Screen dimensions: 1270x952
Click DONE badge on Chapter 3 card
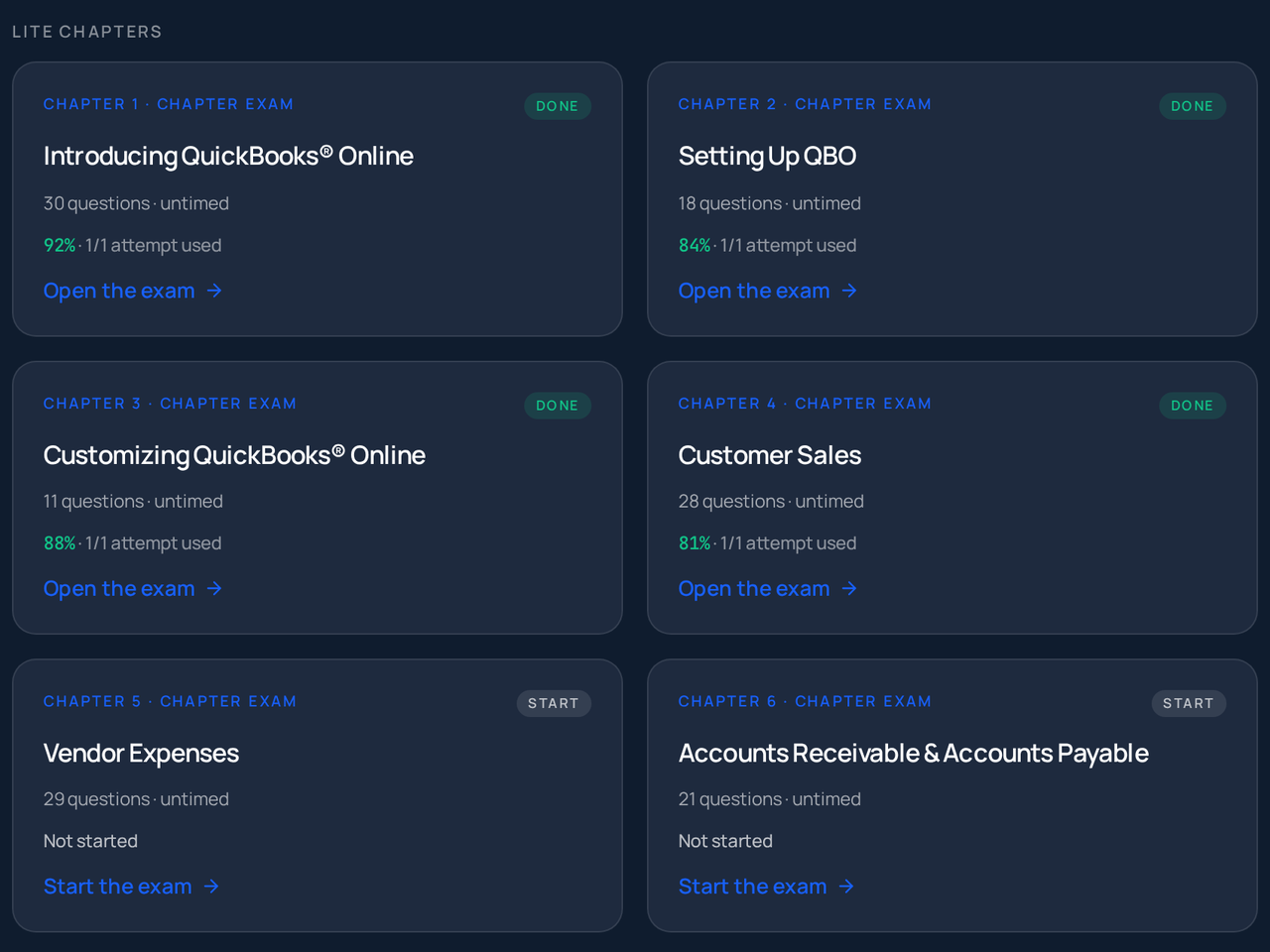(x=558, y=406)
